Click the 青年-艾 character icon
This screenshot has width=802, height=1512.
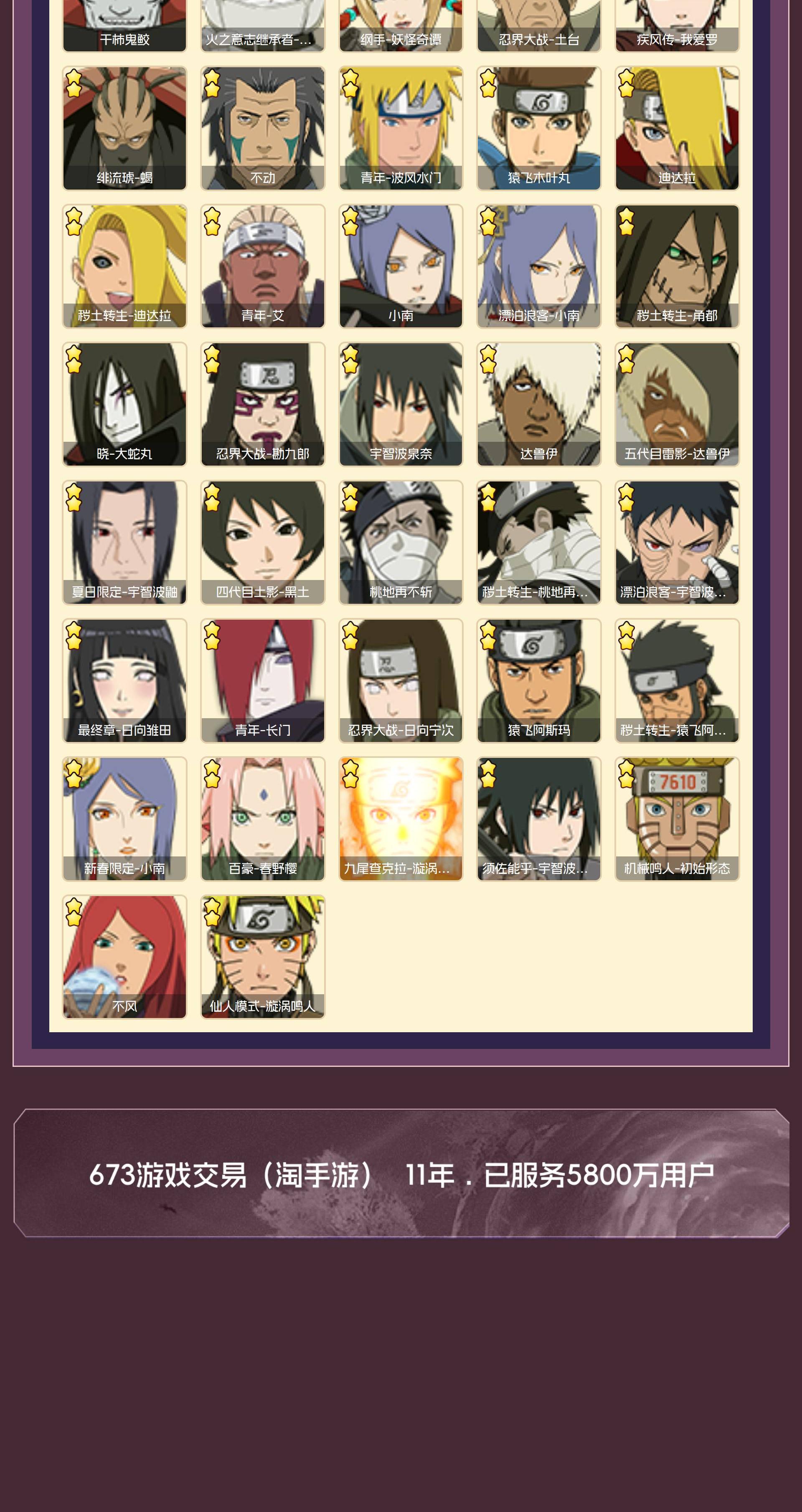click(x=262, y=266)
